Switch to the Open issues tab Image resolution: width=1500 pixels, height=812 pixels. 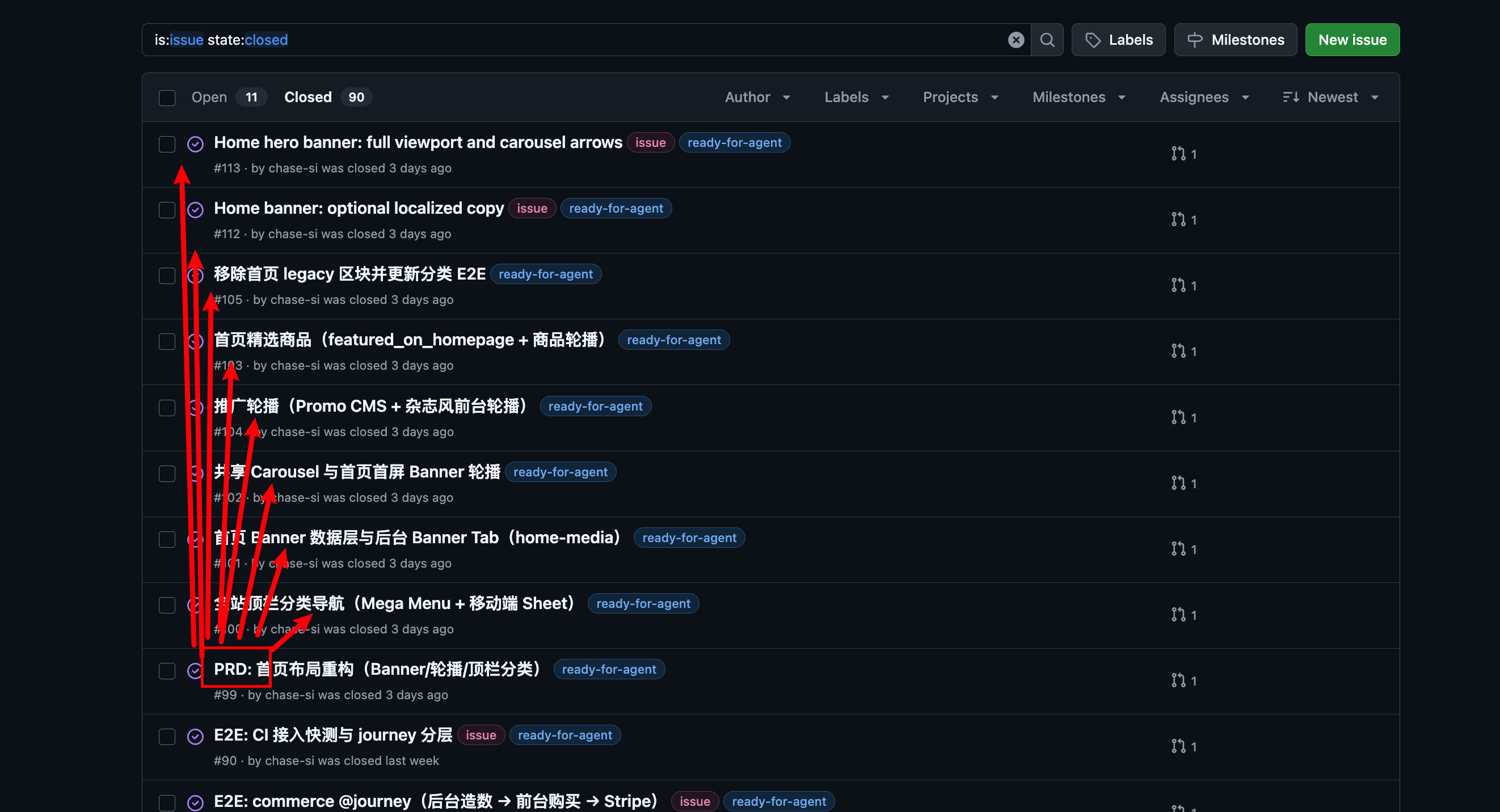(228, 97)
